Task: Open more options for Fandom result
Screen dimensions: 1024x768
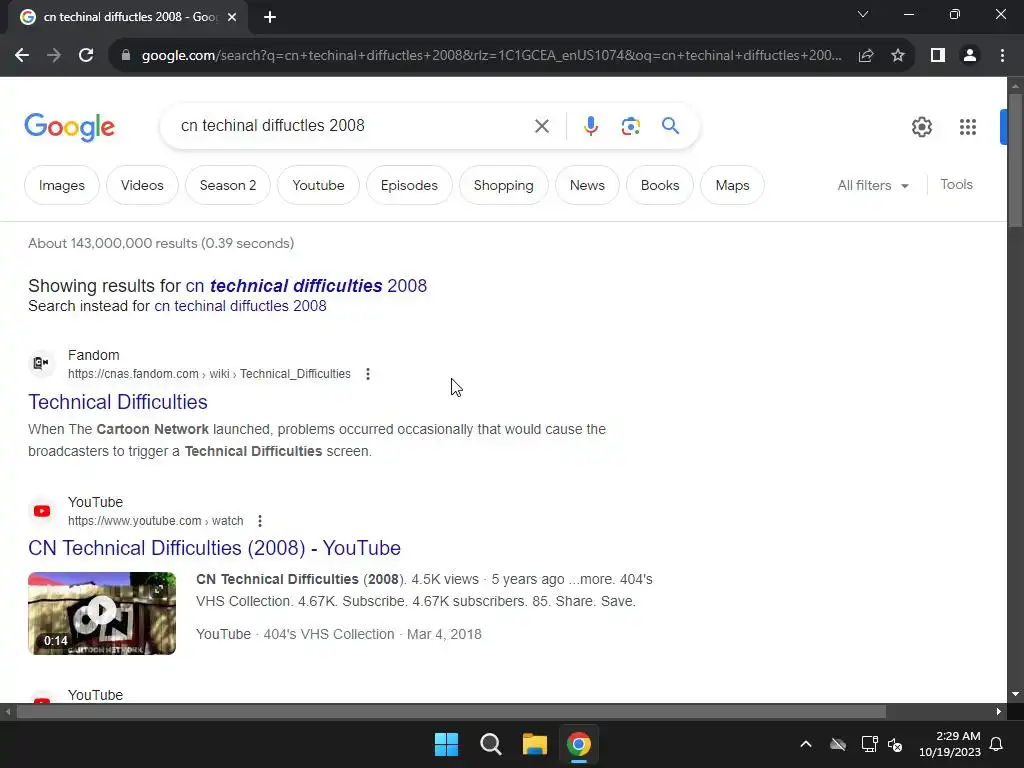Action: [368, 374]
